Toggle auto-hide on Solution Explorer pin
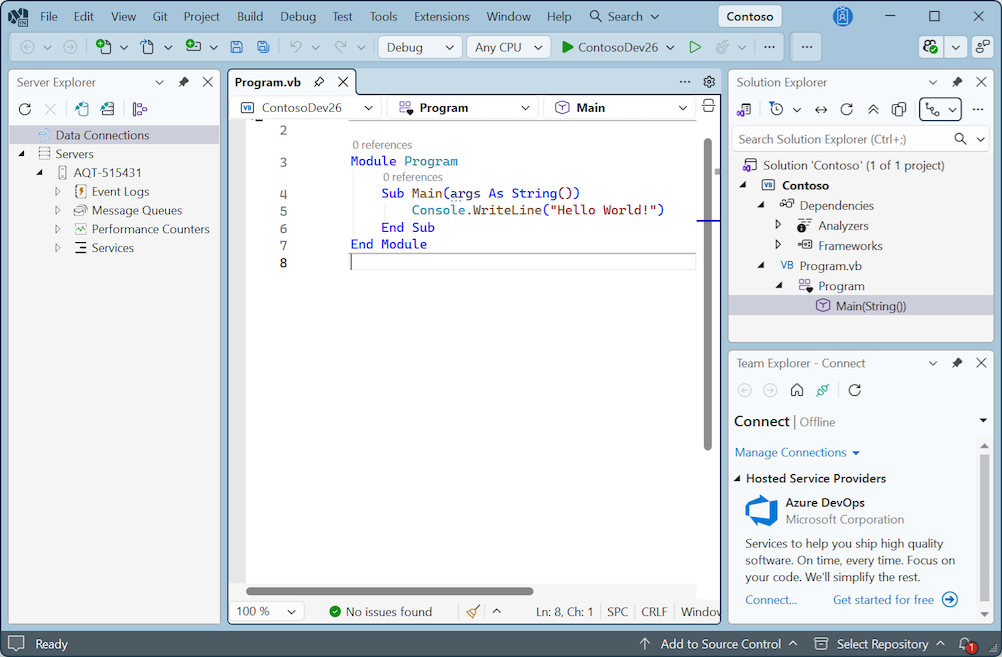1002x657 pixels. pyautogui.click(x=956, y=81)
